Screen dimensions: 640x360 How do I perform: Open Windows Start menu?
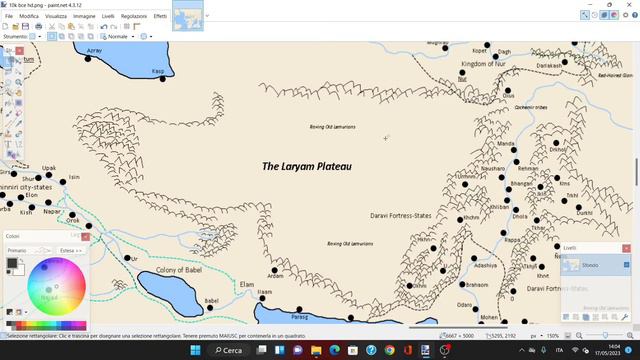[196, 350]
